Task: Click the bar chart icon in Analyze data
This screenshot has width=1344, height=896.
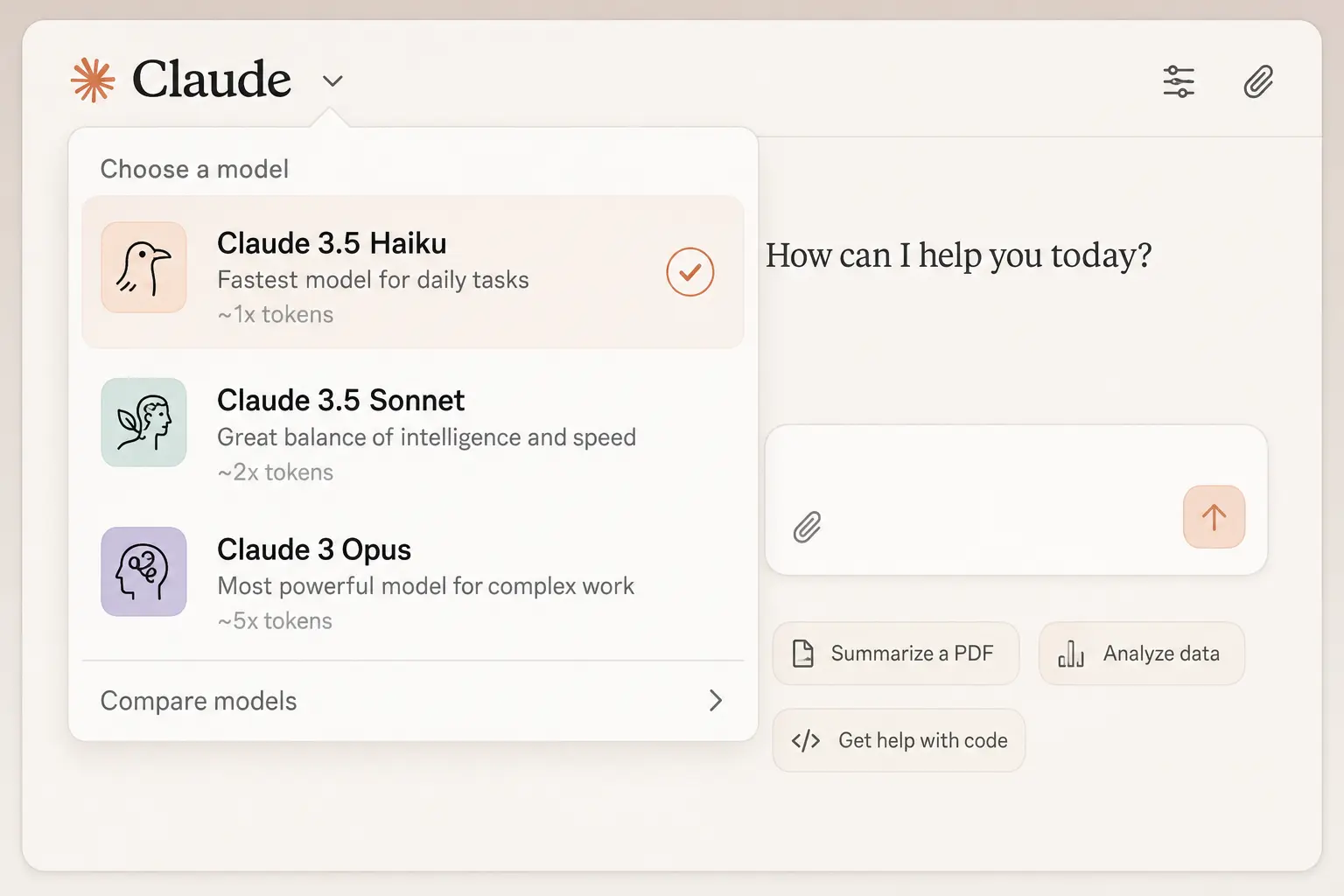Action: click(x=1071, y=654)
